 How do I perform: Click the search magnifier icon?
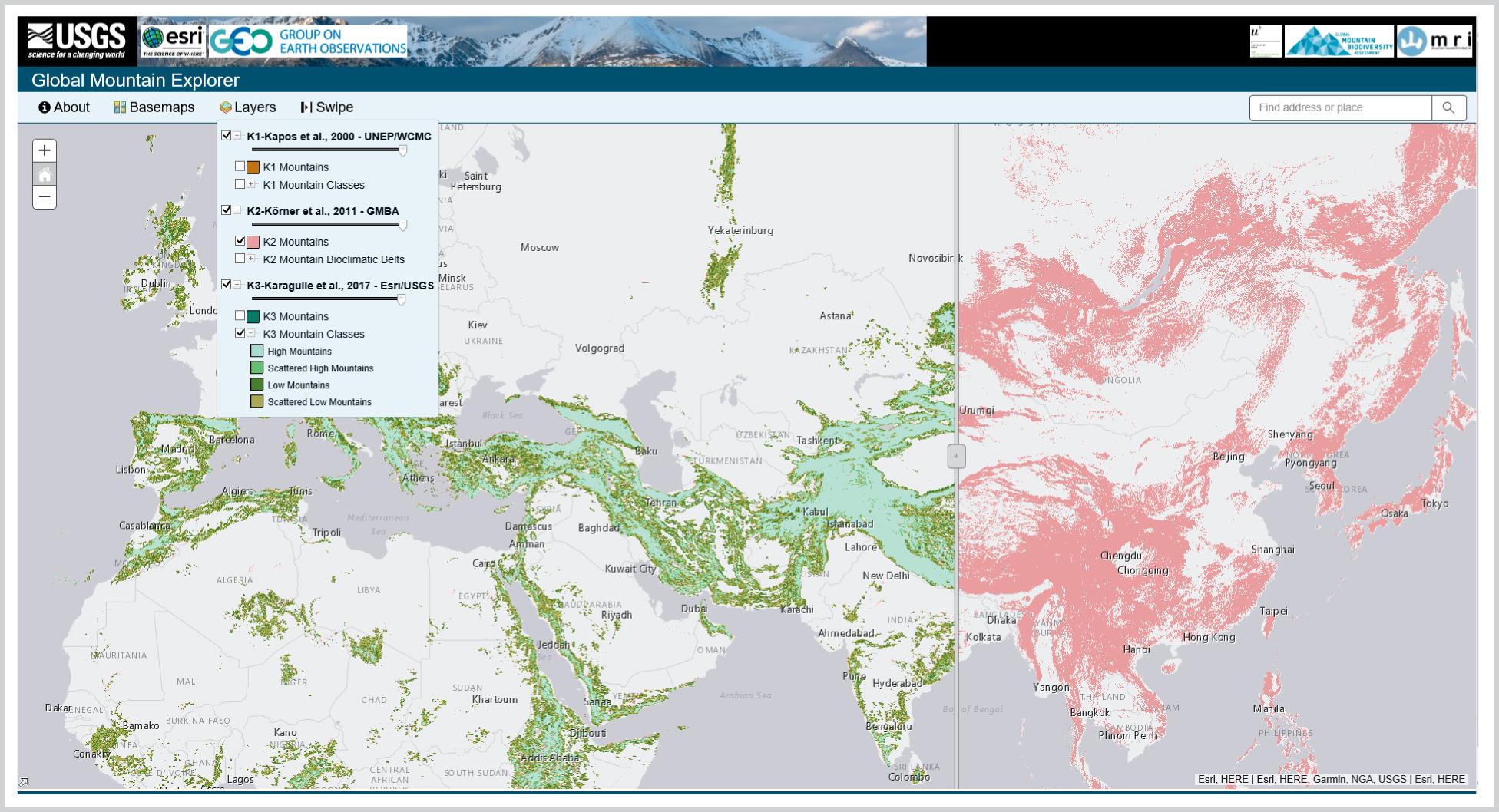coord(1448,107)
